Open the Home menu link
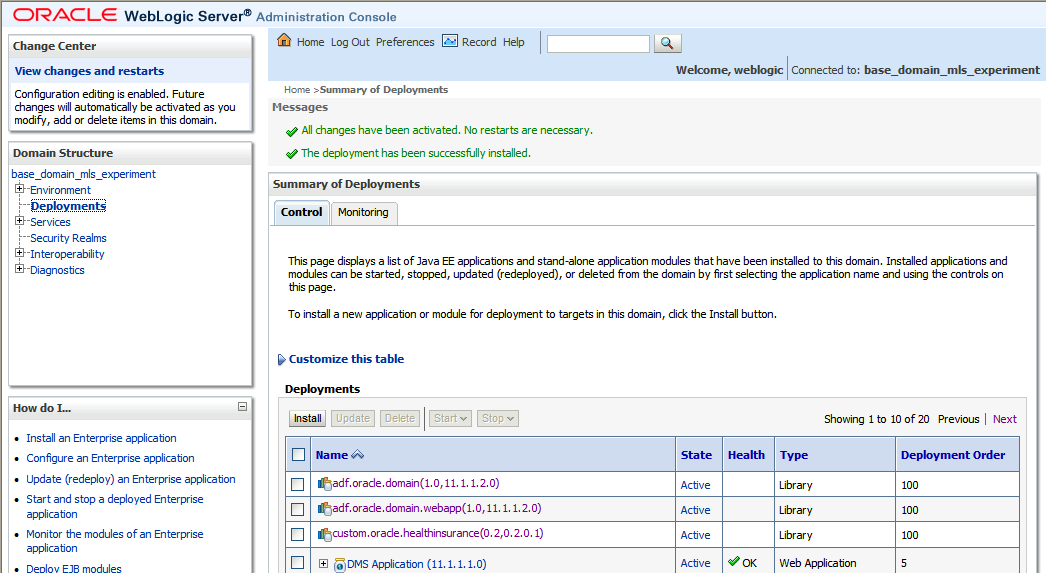Image resolution: width=1046 pixels, height=573 pixels. tap(310, 42)
